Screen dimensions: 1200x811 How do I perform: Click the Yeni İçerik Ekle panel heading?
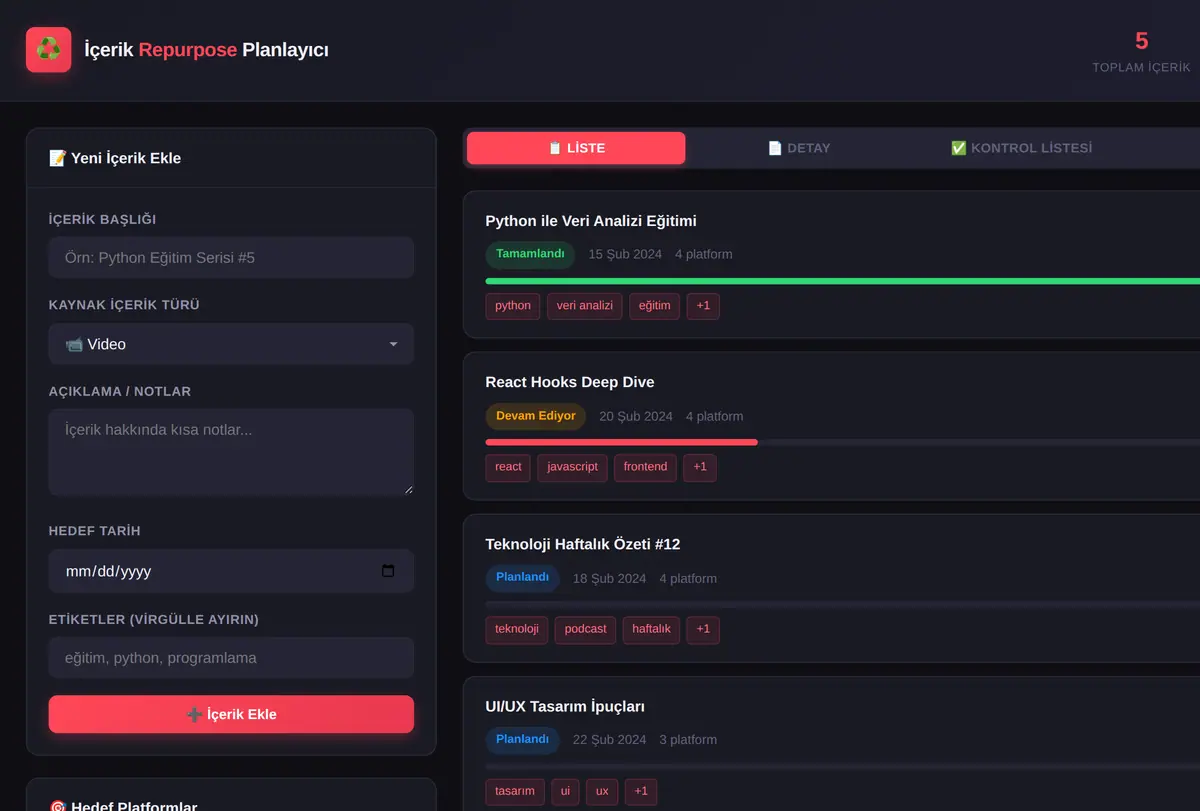click(115, 158)
